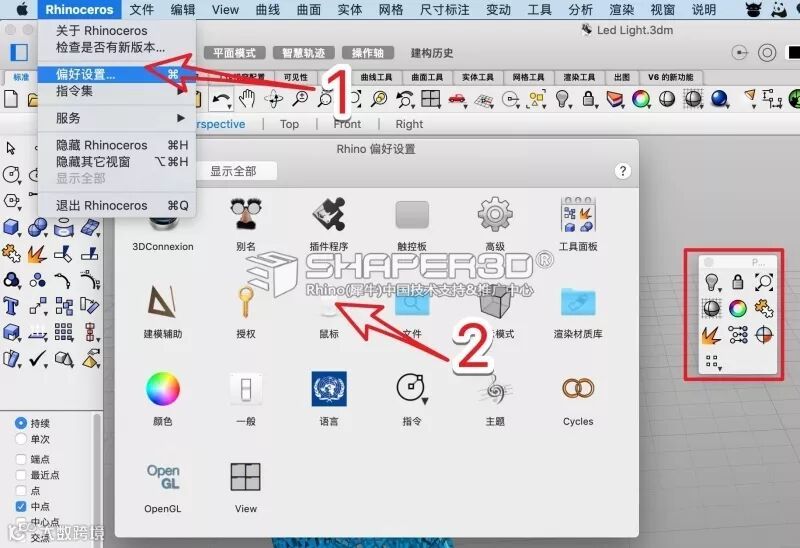The height and width of the screenshot is (548, 800).
Task: Switch to the Top viewport tab
Action: pos(289,124)
